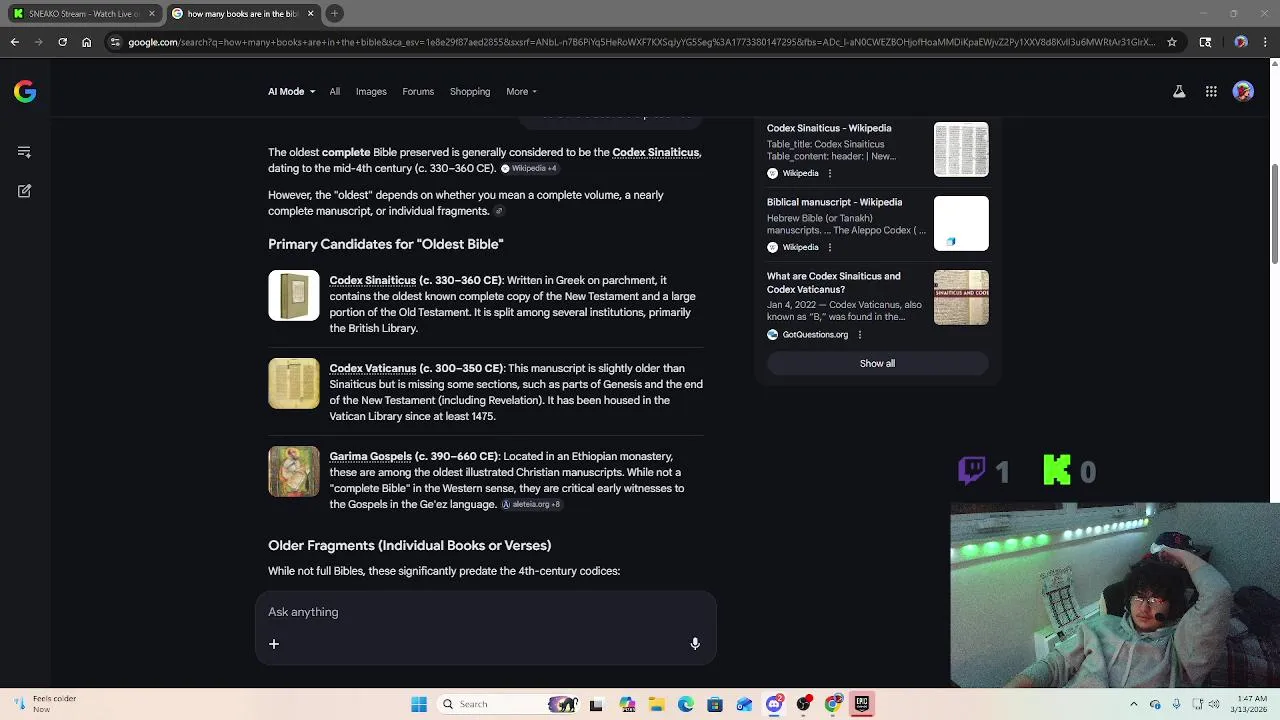Switch to the Forums tab

click(418, 91)
